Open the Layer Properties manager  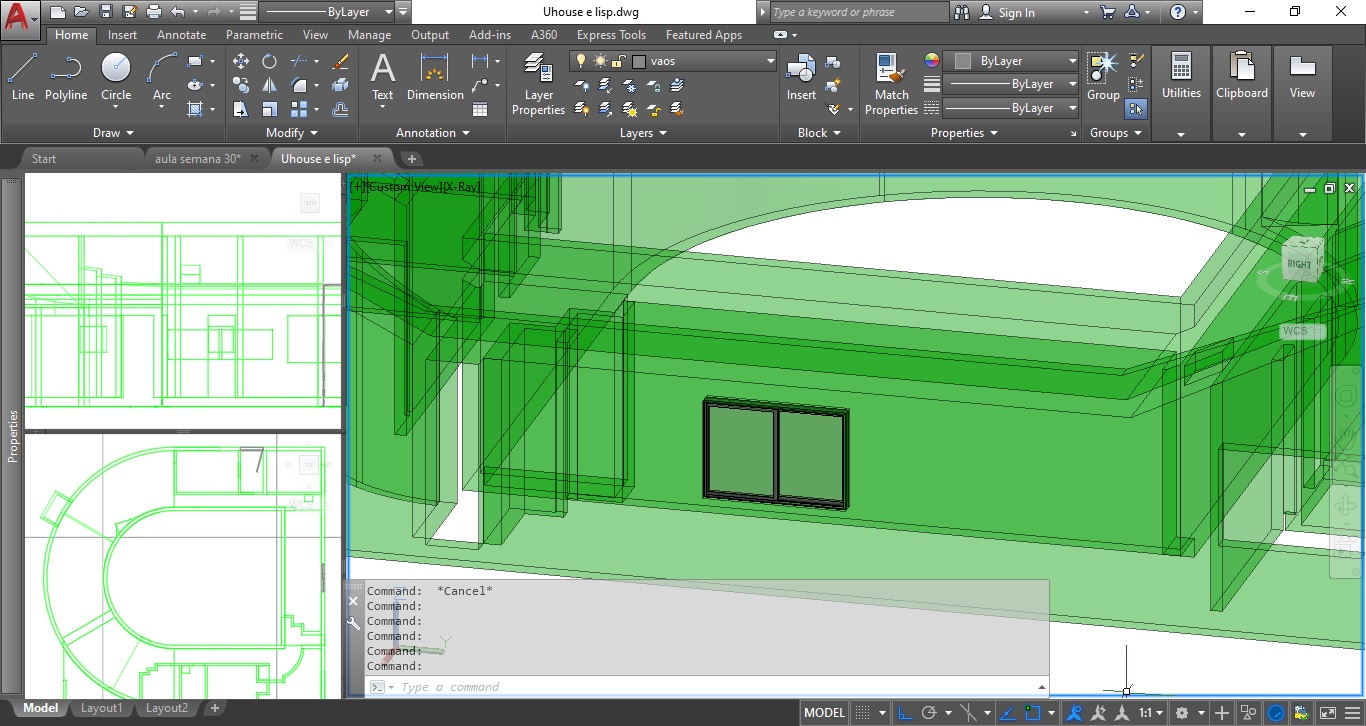tap(539, 84)
